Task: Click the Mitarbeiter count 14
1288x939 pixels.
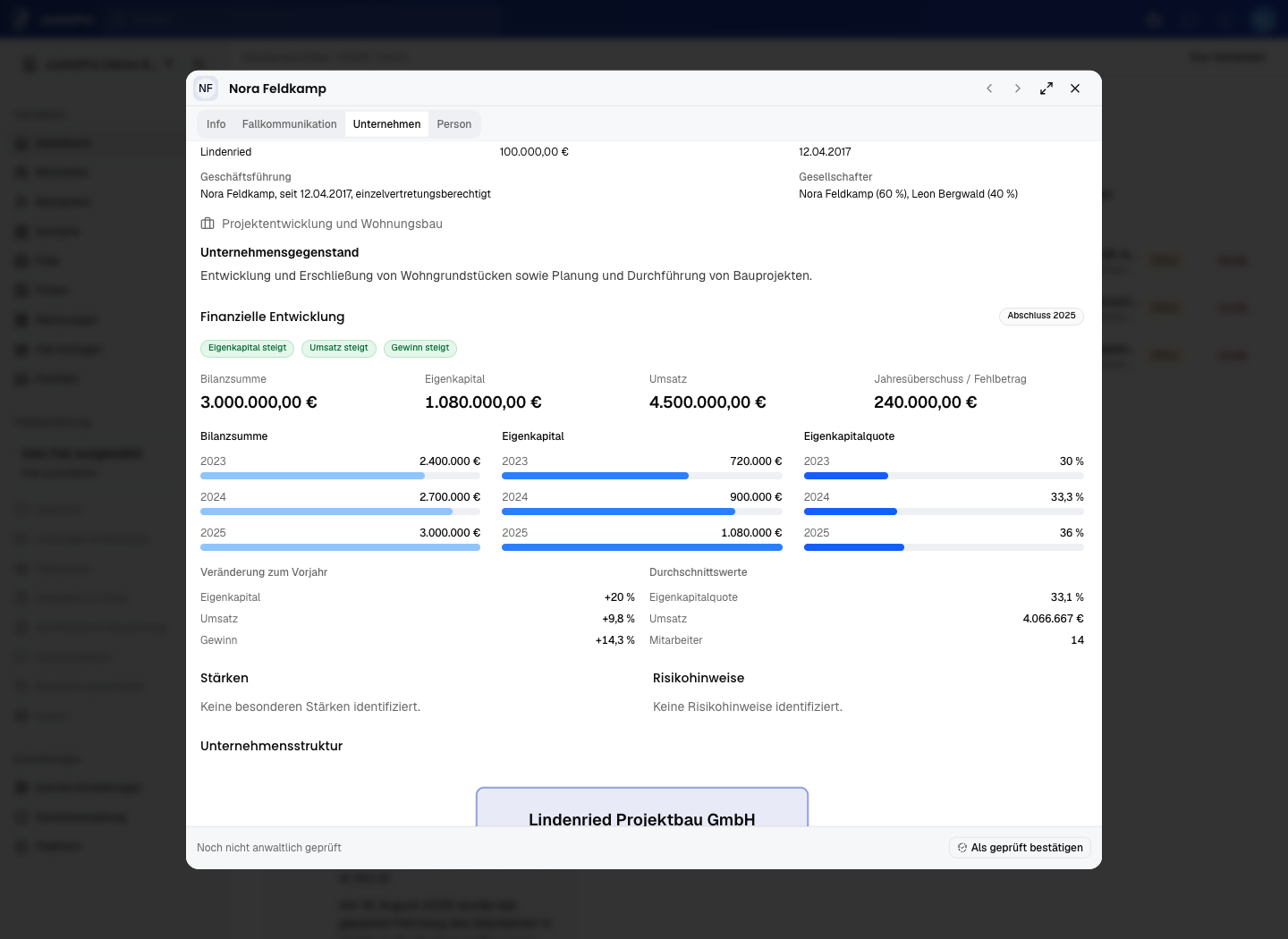Action: point(1078,640)
